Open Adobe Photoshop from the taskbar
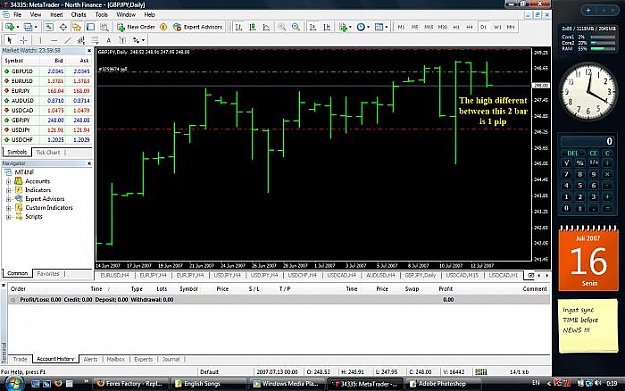This screenshot has height=391, width=625. (x=442, y=383)
